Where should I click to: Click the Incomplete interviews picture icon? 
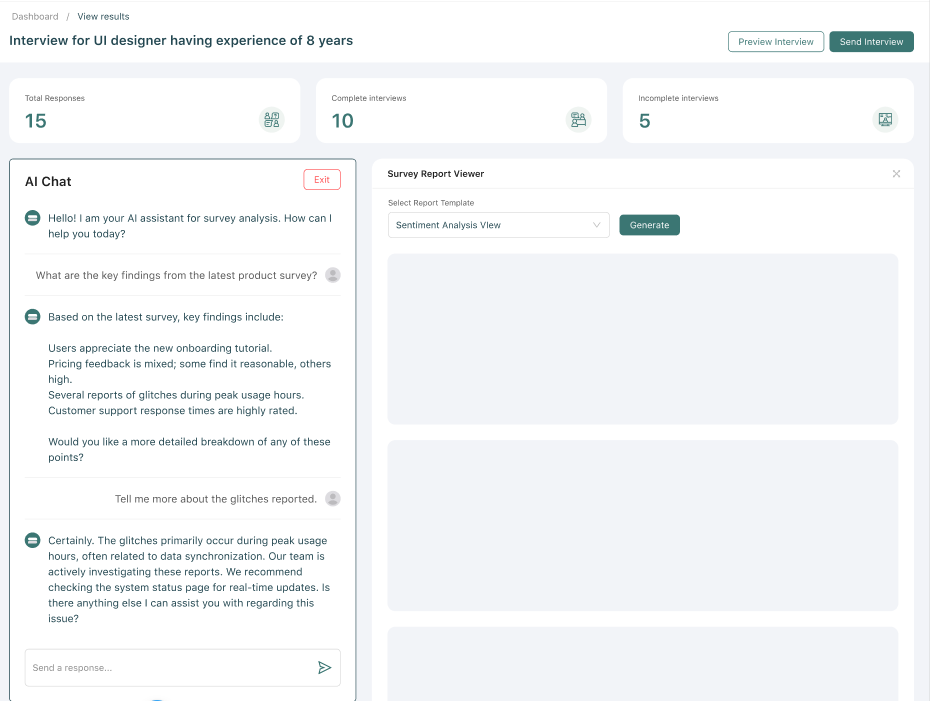click(x=885, y=119)
